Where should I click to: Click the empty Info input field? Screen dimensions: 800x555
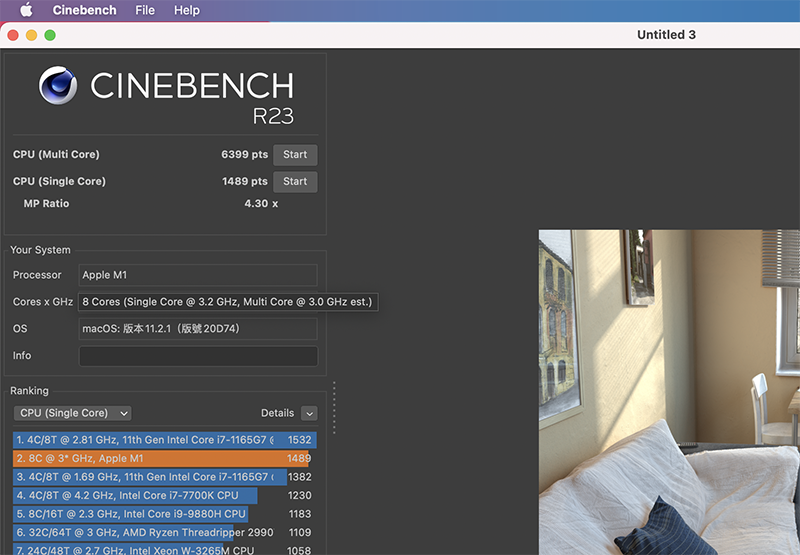[198, 356]
